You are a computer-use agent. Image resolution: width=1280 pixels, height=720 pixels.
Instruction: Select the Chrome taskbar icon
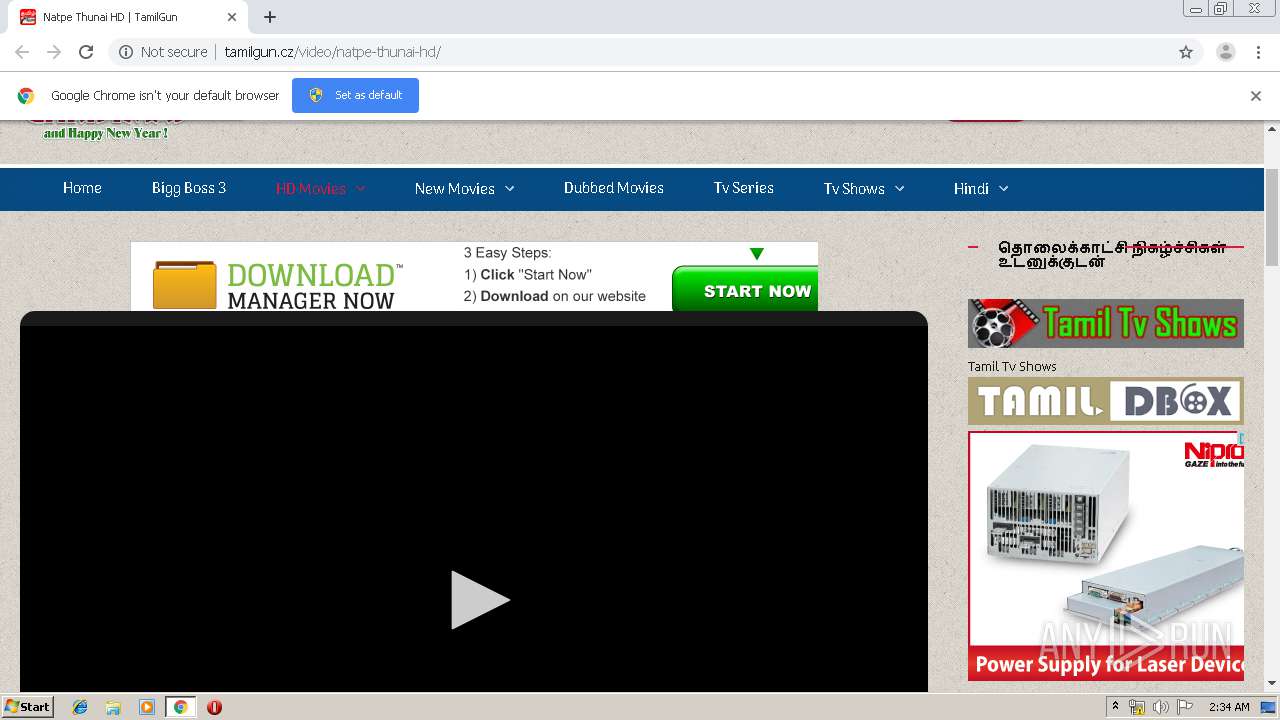180,707
